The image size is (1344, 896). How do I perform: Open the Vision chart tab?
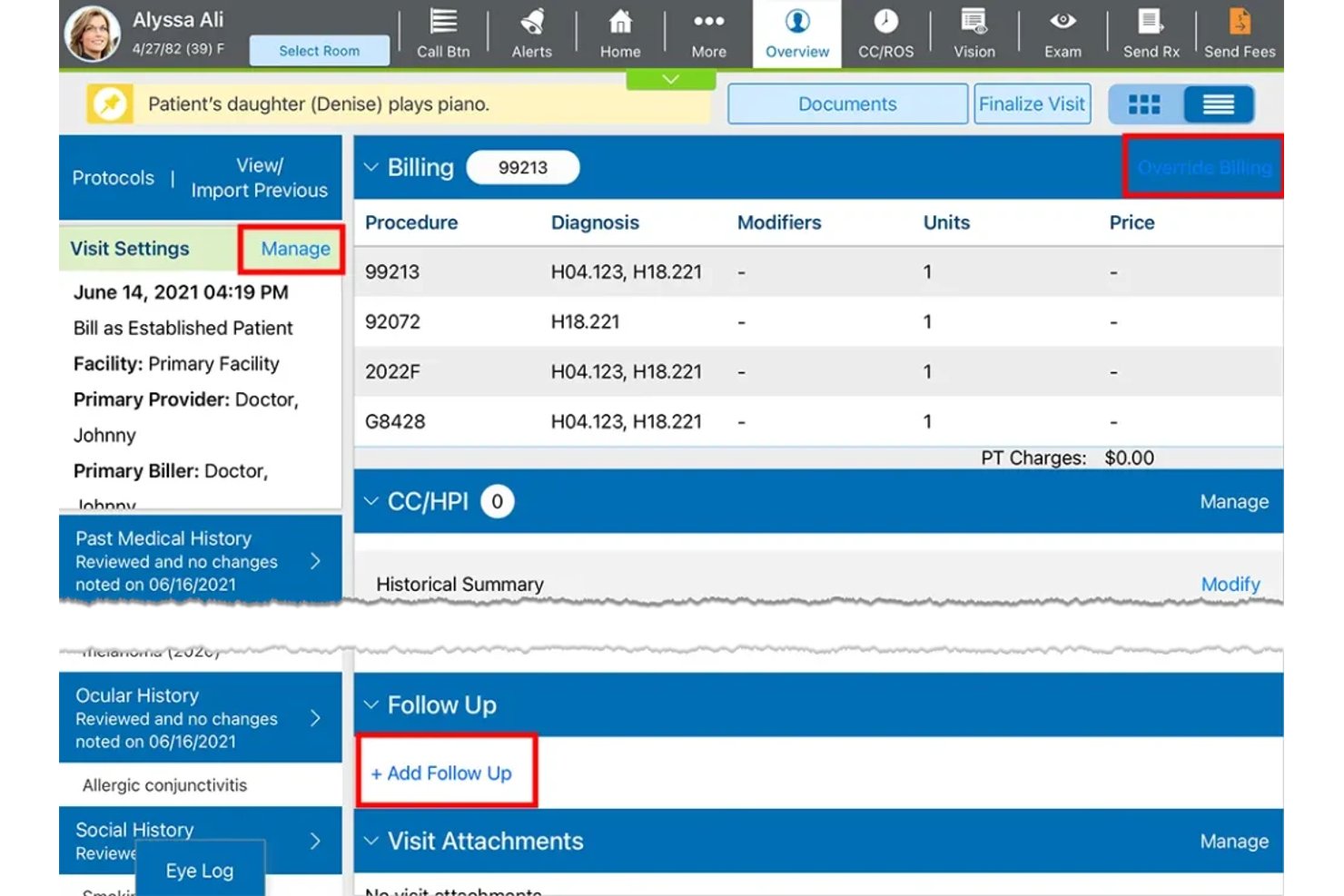973,34
